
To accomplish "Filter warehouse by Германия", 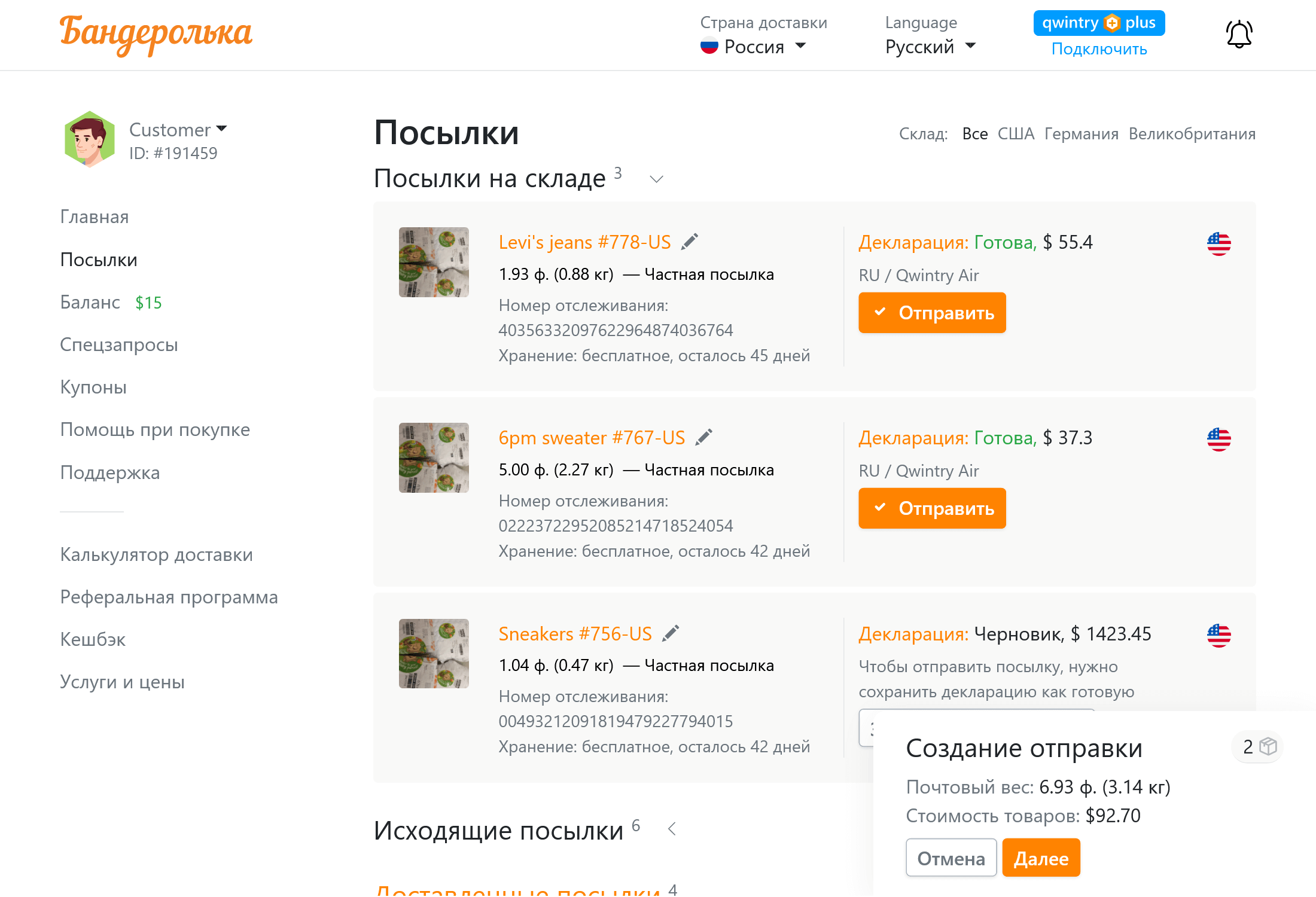I will [1081, 134].
